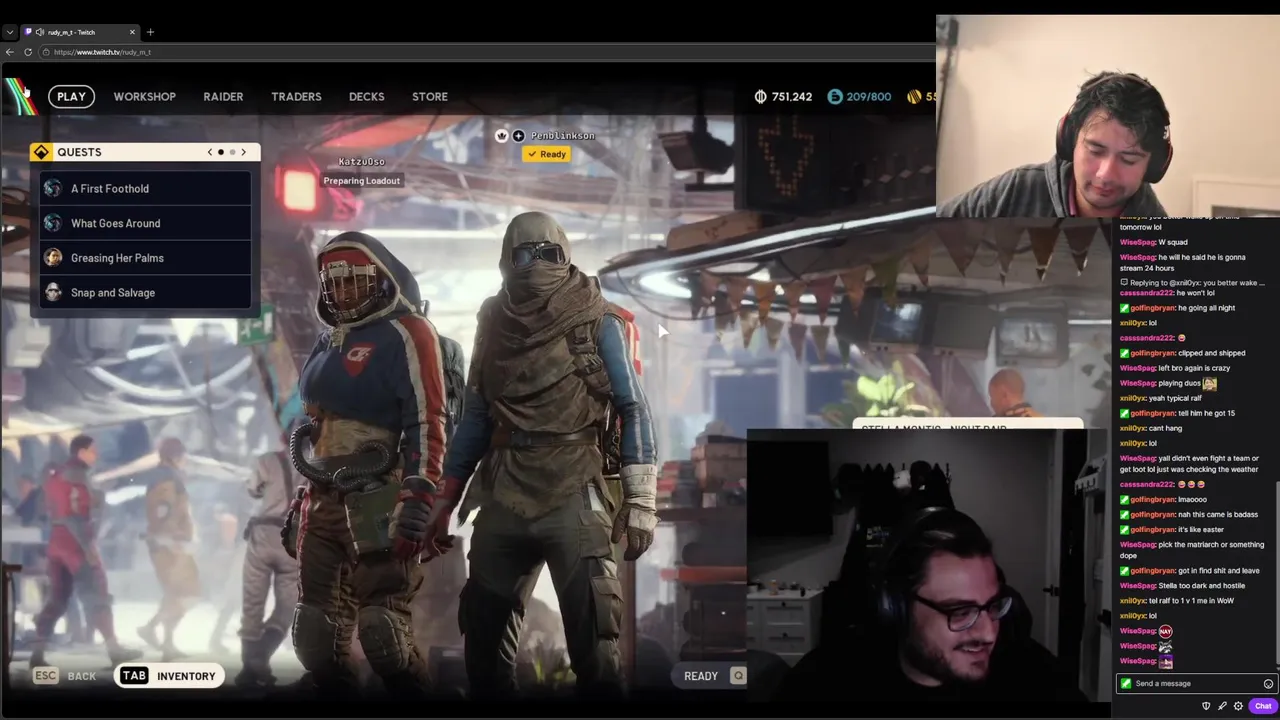Select the PLAY tab in game menu
This screenshot has height=720, width=1280.
tap(71, 97)
